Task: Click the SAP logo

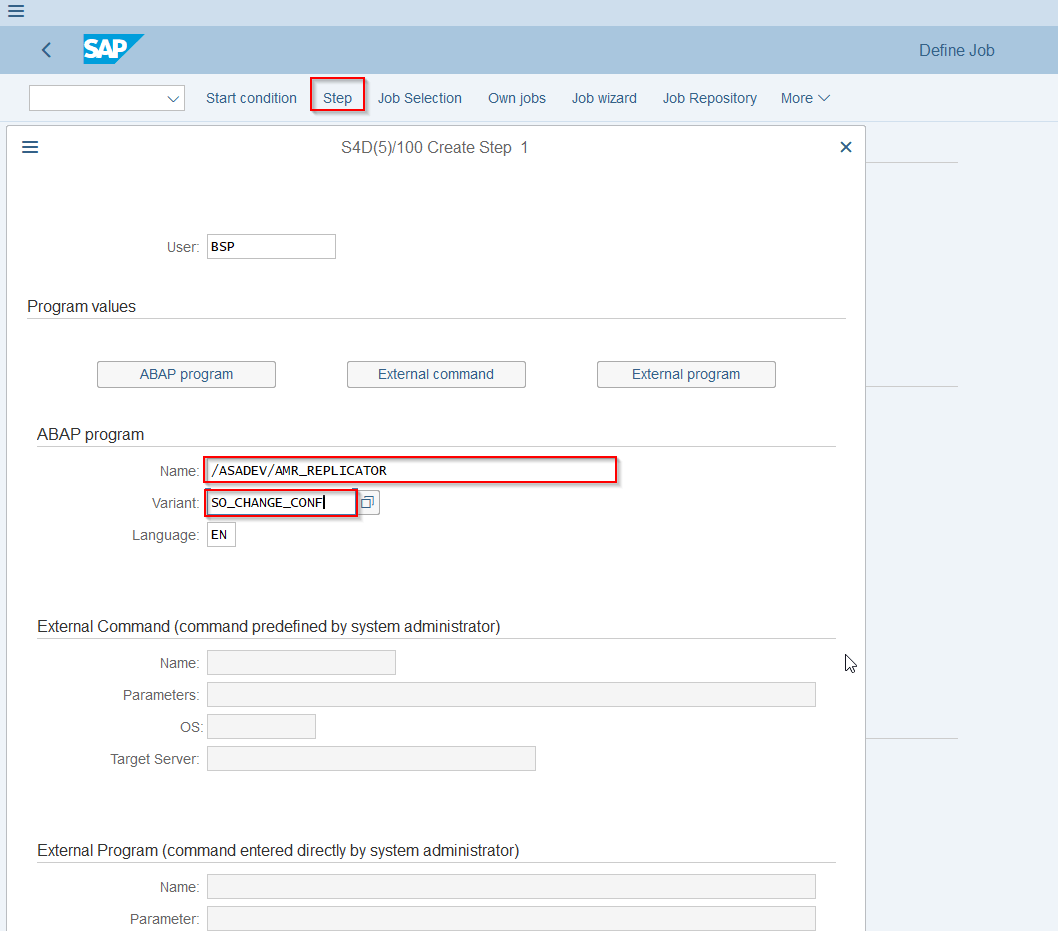Action: (x=113, y=49)
